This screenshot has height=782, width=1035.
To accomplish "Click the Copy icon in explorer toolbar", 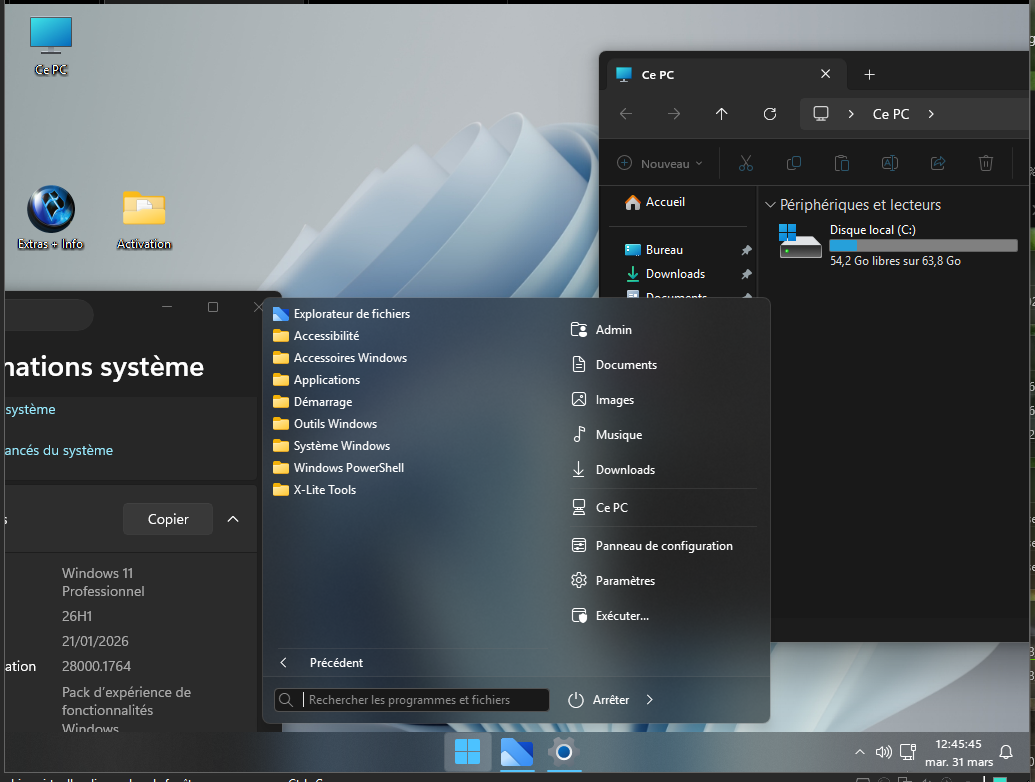I will [x=793, y=163].
